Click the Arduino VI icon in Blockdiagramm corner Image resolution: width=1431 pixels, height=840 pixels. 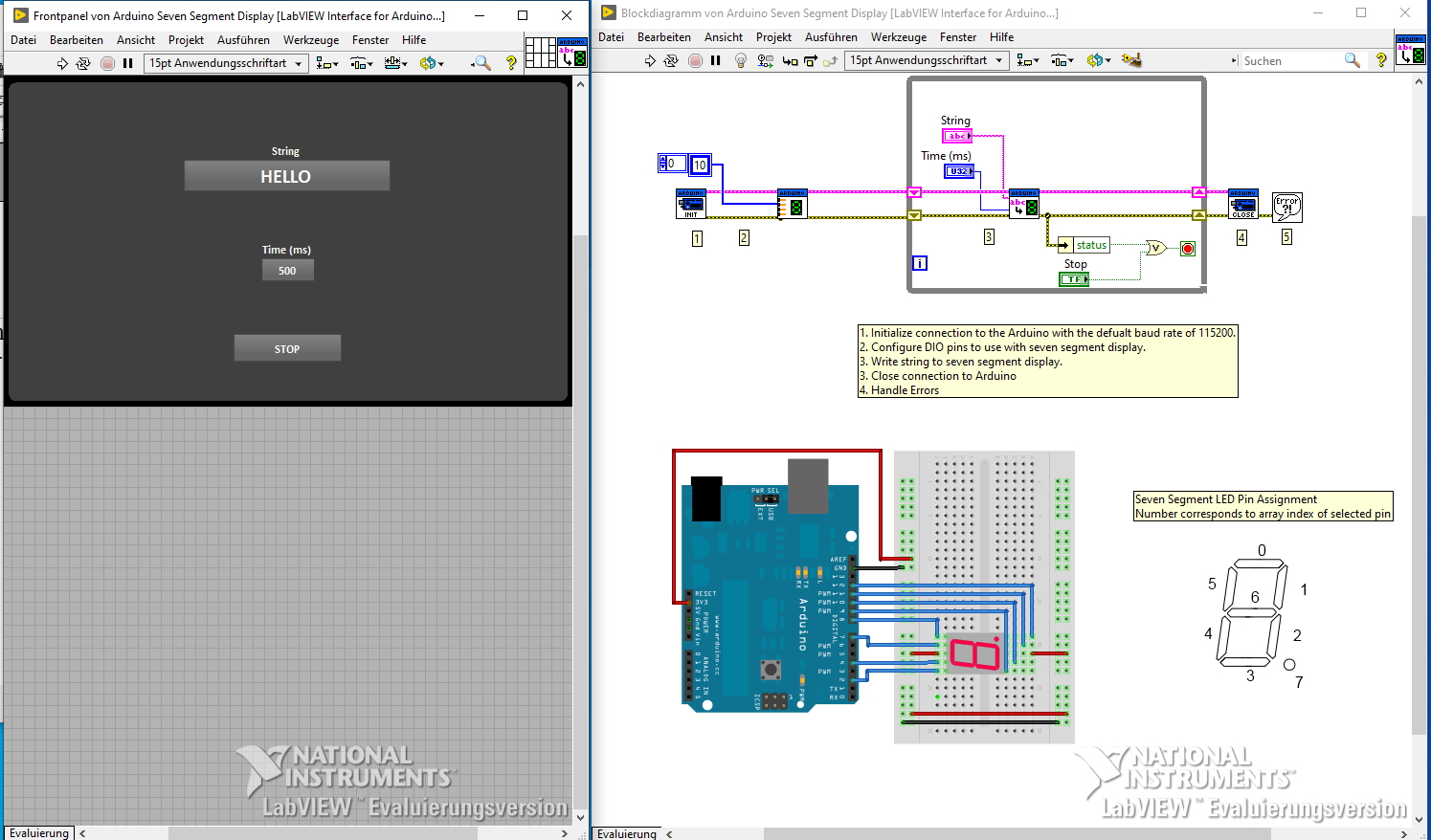pyautogui.click(x=1411, y=50)
